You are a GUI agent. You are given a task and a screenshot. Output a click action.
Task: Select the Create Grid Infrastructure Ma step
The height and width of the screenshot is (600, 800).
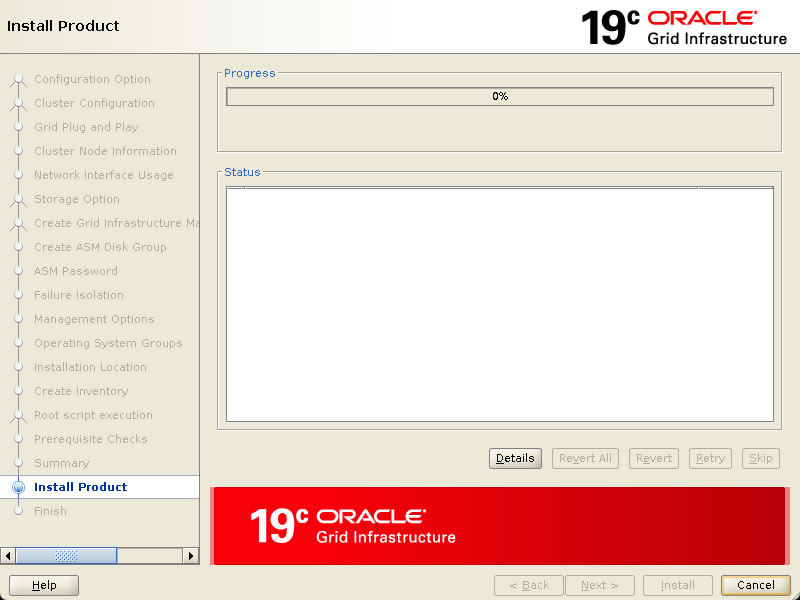coord(116,223)
